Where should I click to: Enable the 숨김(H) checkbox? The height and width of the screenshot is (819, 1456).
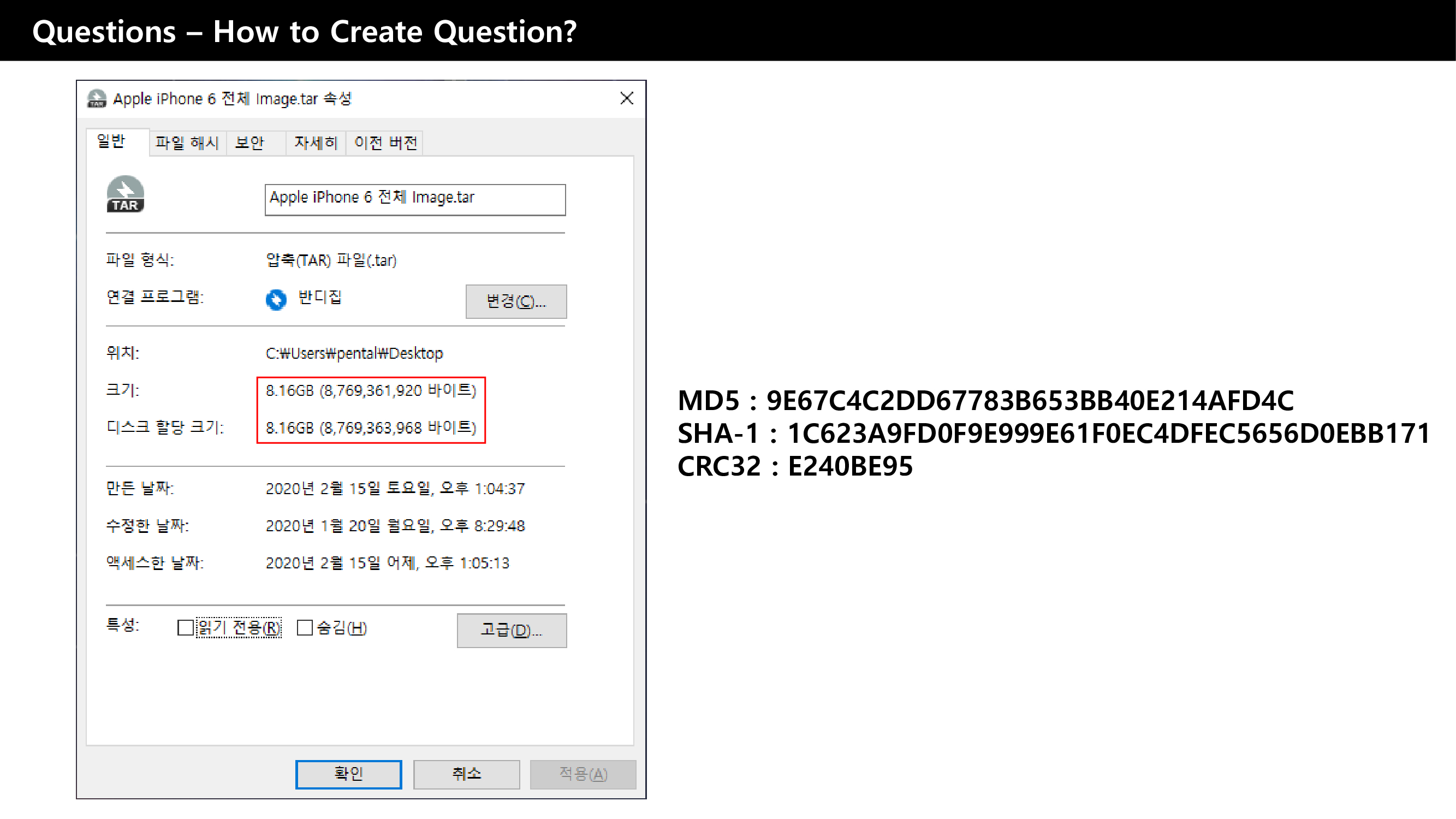[305, 628]
